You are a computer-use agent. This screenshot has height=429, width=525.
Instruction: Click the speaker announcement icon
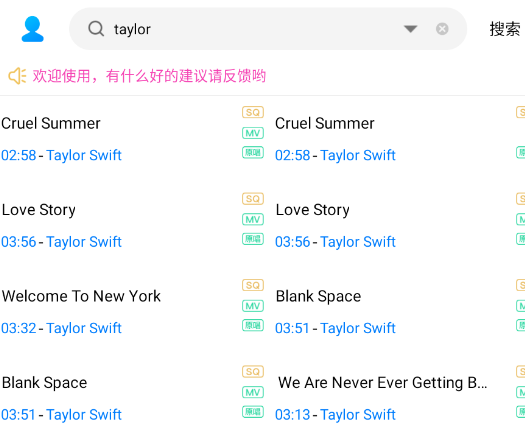[17, 76]
